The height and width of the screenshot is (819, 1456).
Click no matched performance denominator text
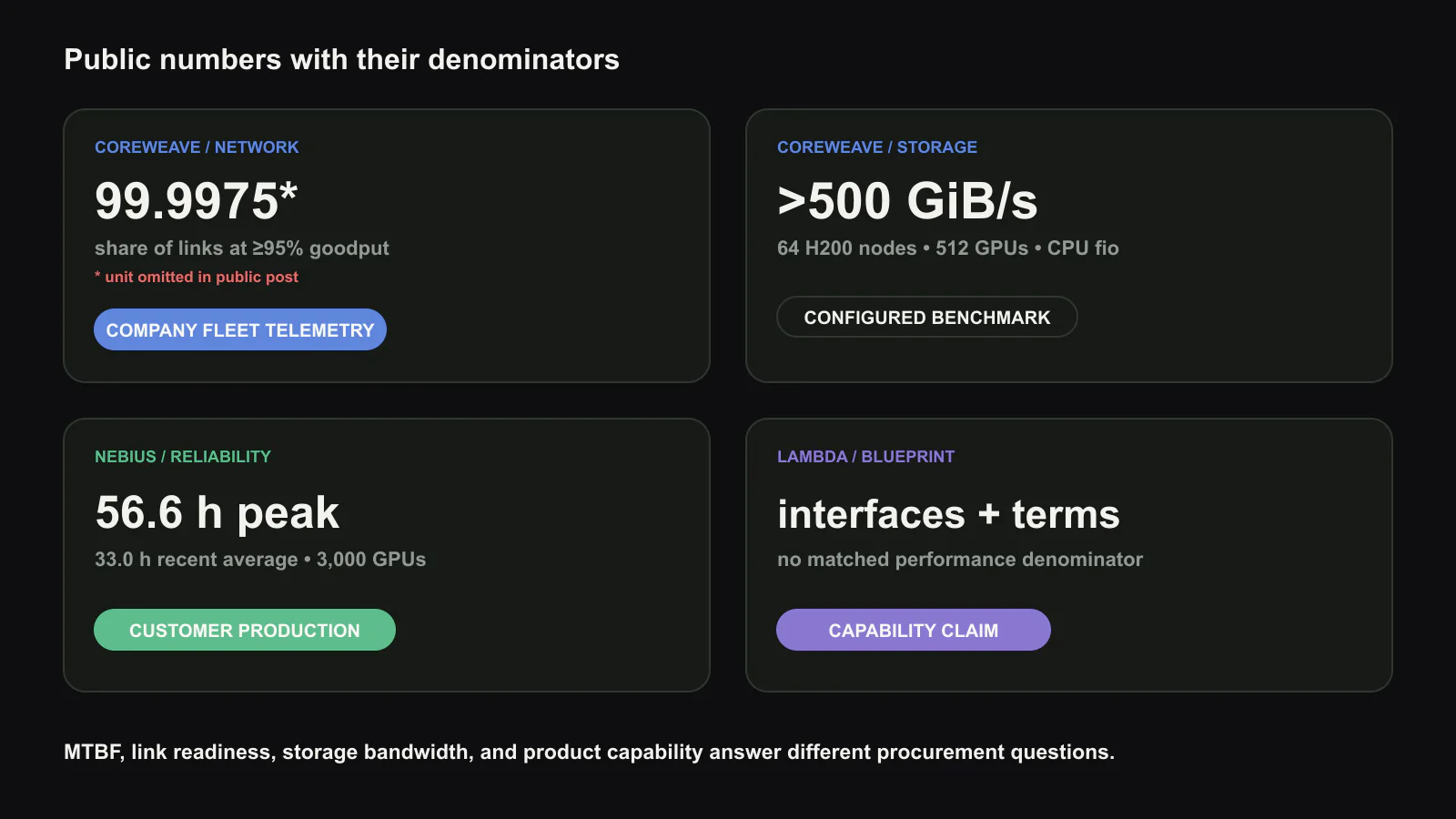pyautogui.click(x=960, y=560)
